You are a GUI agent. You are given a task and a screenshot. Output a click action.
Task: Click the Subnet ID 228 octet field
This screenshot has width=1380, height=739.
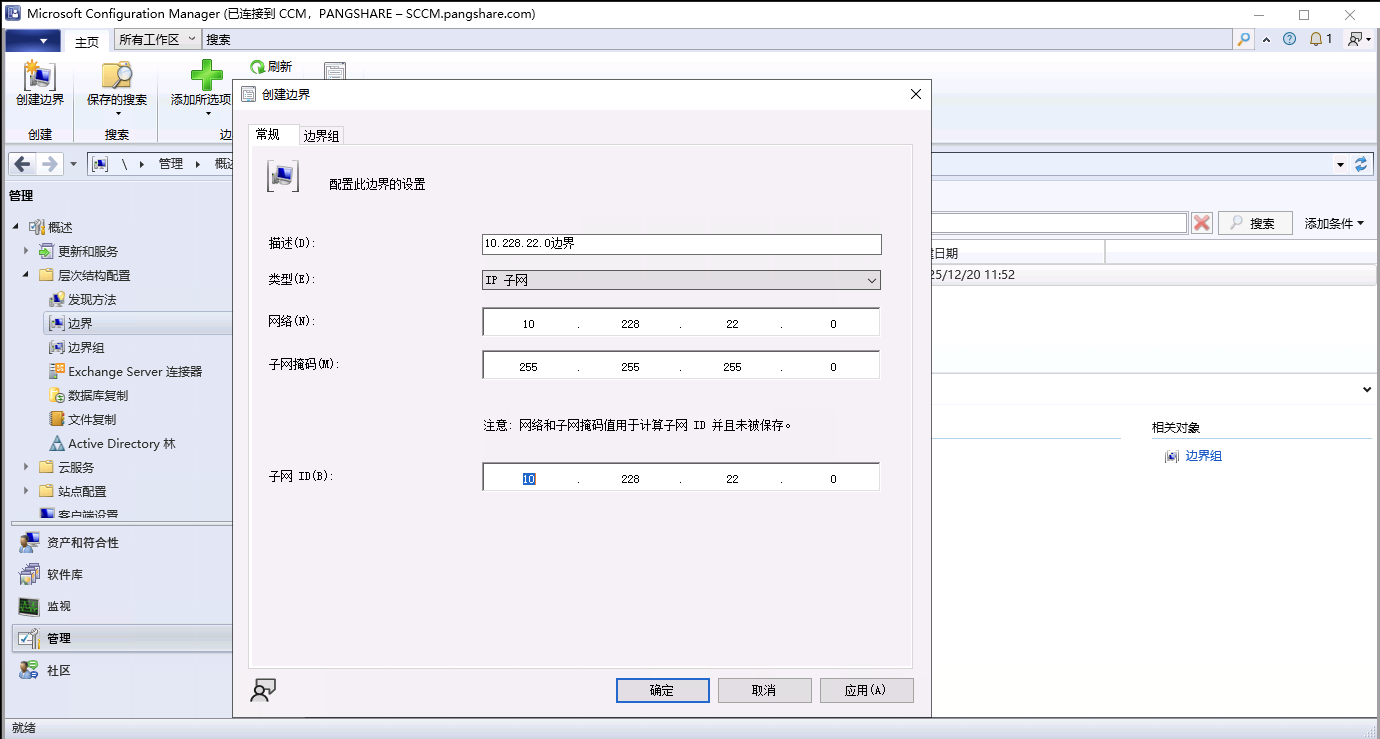tap(630, 479)
